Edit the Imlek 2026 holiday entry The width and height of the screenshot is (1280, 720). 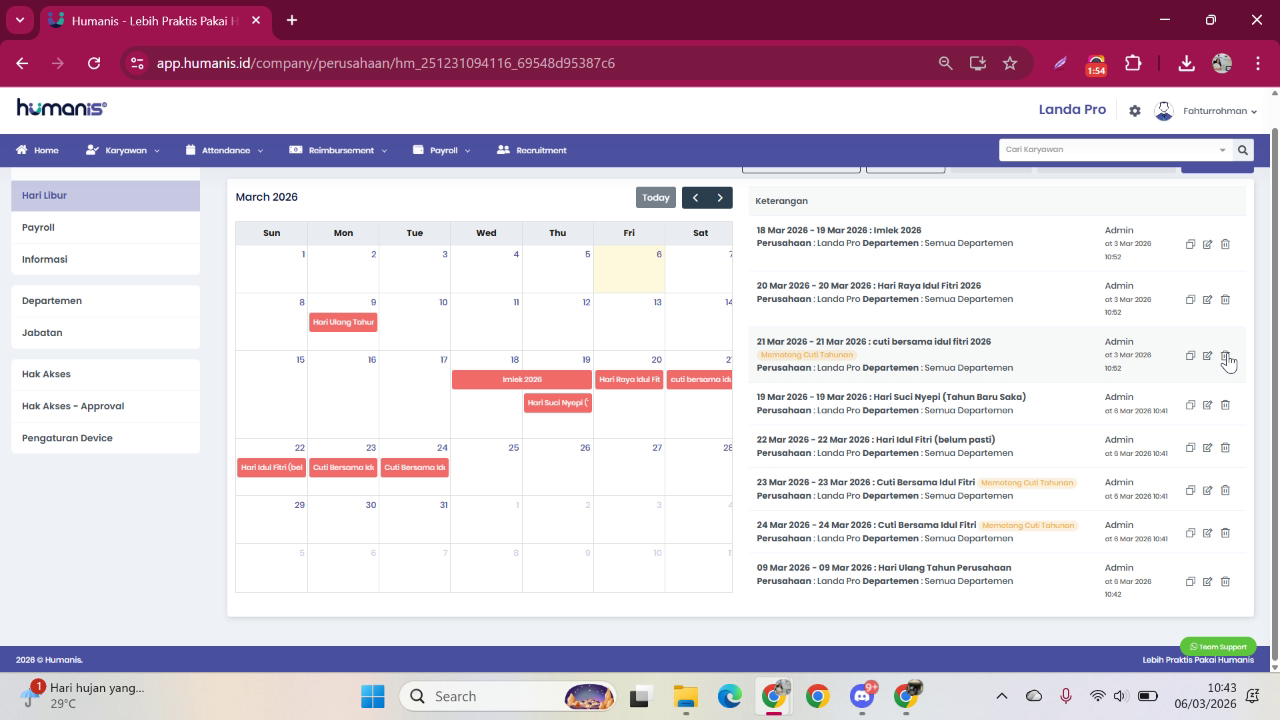1207,244
